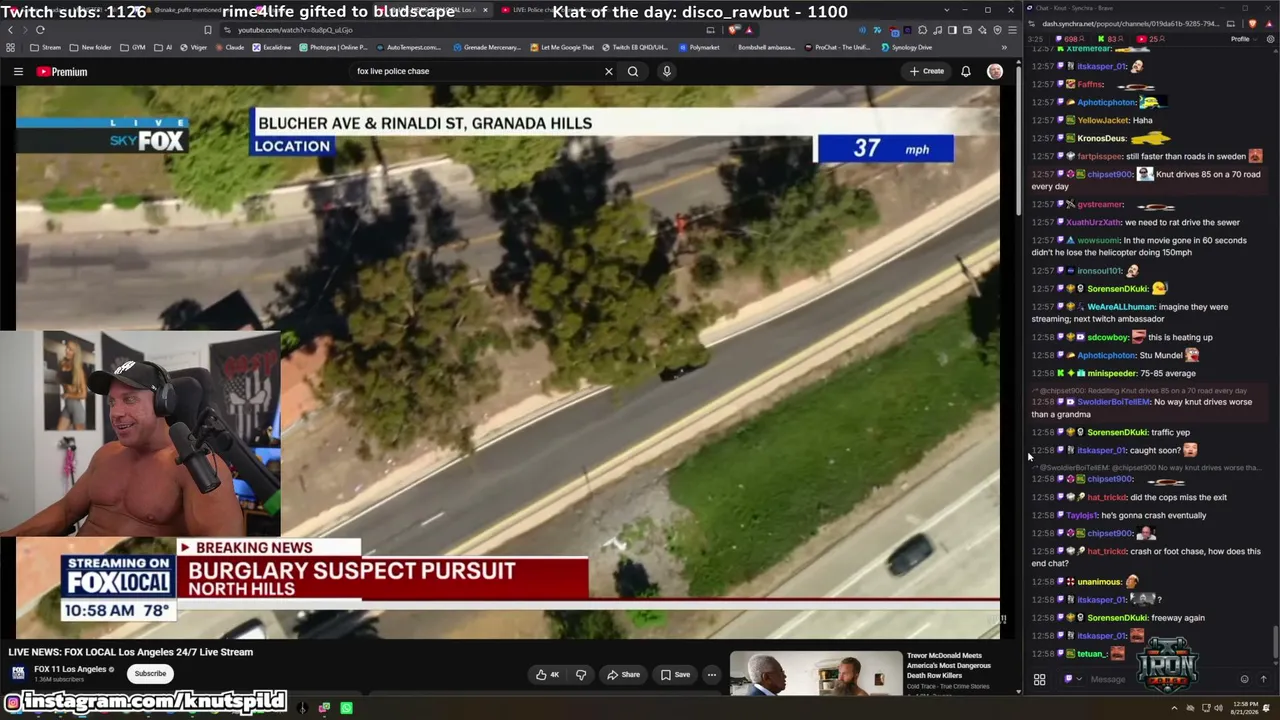Open the Polymarket bookmark
This screenshot has width=1280, height=720.
(x=699, y=47)
